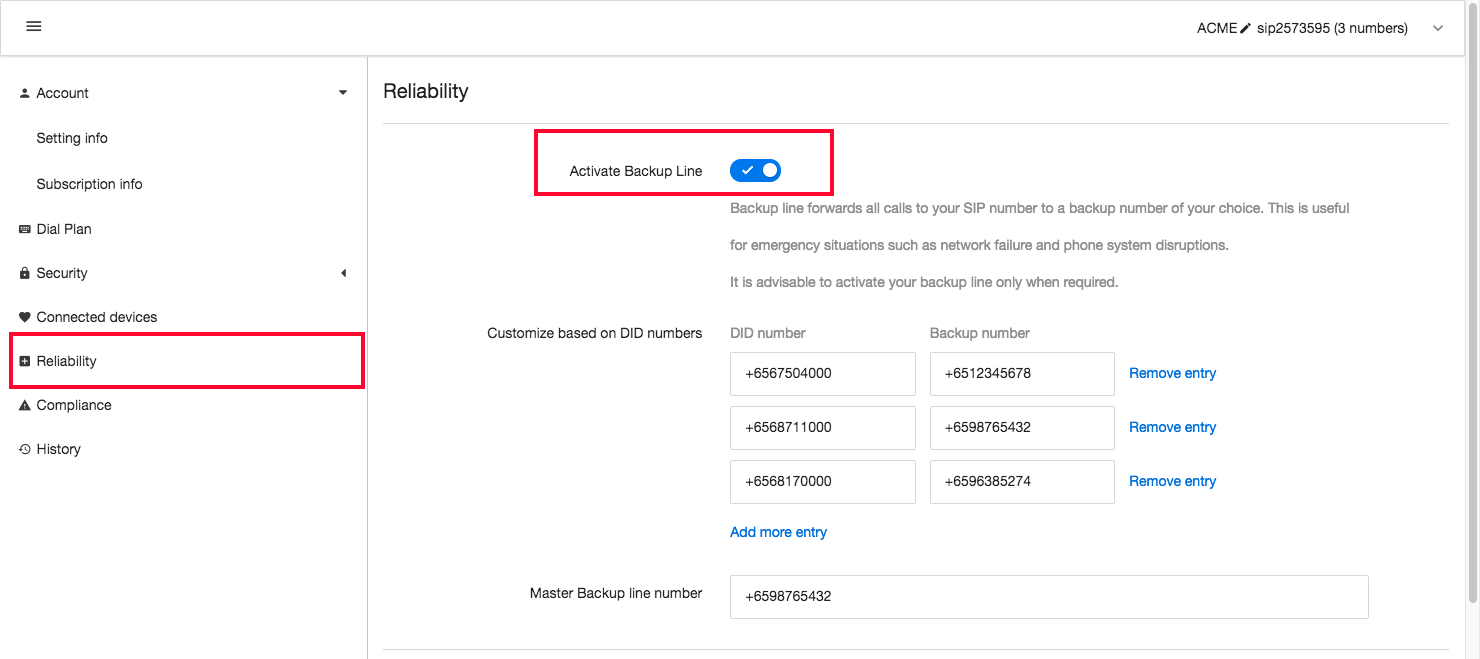The height and width of the screenshot is (659, 1480).
Task: Edit backup number +6598765432 for +6568711000
Action: tap(1022, 427)
